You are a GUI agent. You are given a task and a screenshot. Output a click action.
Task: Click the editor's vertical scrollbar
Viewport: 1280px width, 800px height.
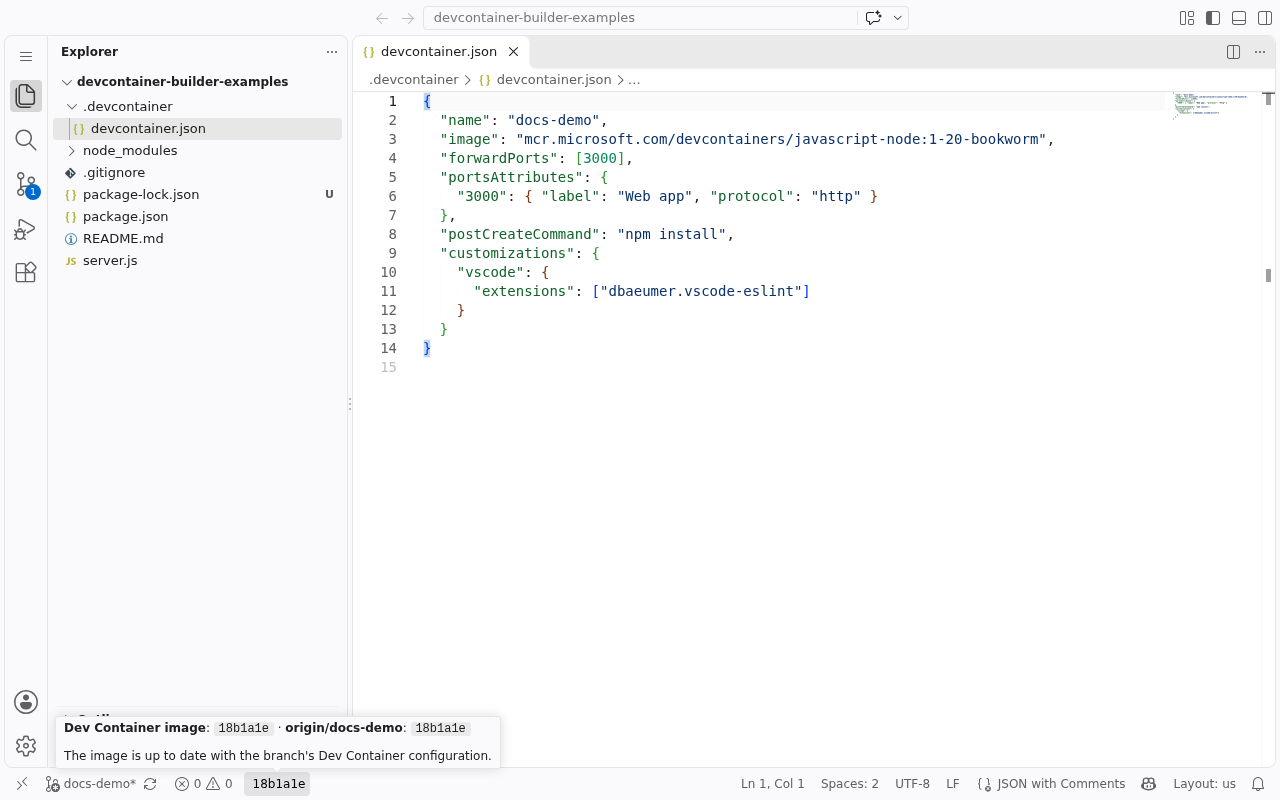[x=1268, y=428]
